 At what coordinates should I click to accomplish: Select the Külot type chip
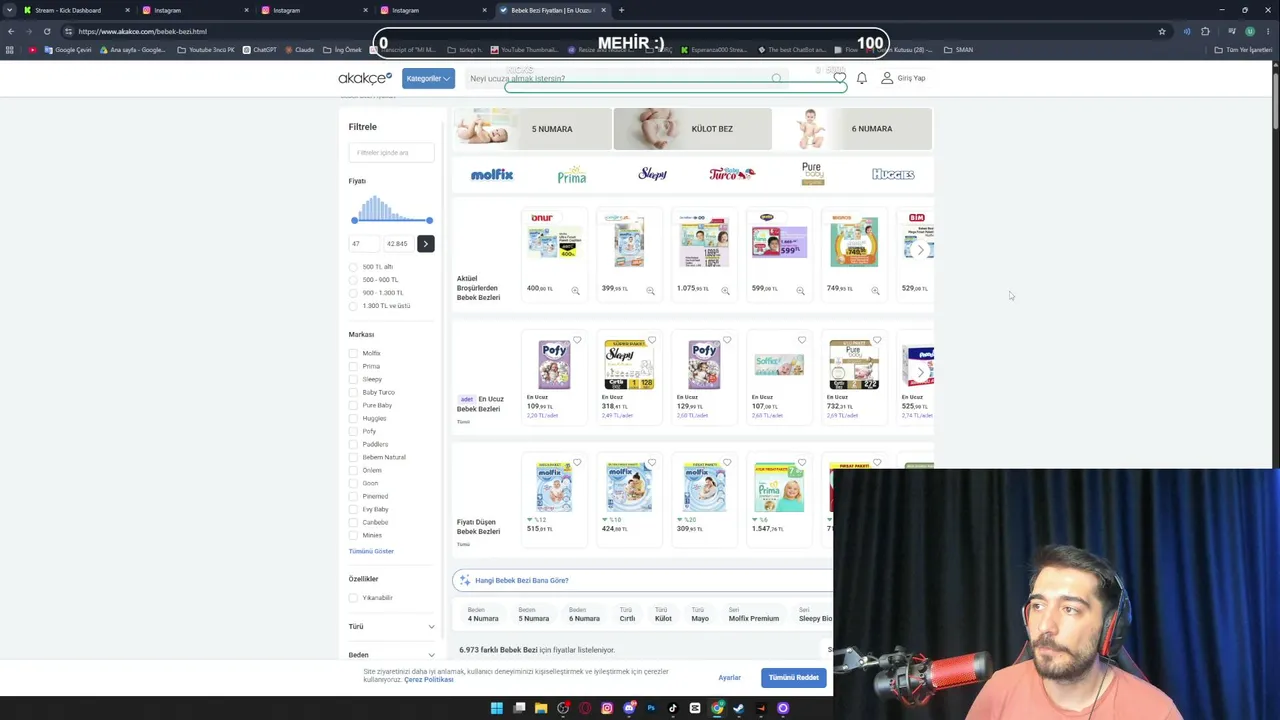tap(663, 614)
